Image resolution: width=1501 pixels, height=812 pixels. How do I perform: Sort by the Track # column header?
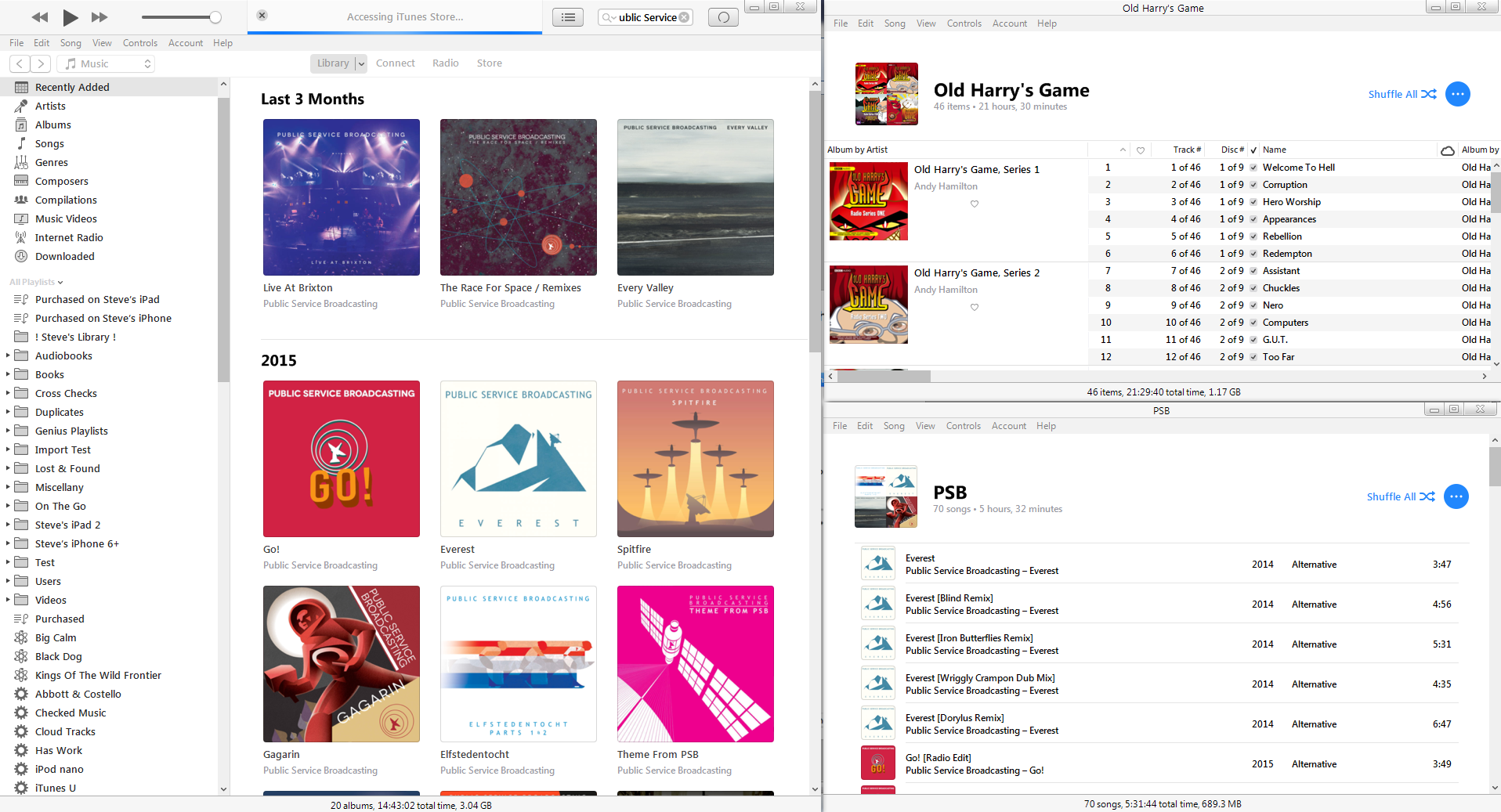tap(1187, 150)
